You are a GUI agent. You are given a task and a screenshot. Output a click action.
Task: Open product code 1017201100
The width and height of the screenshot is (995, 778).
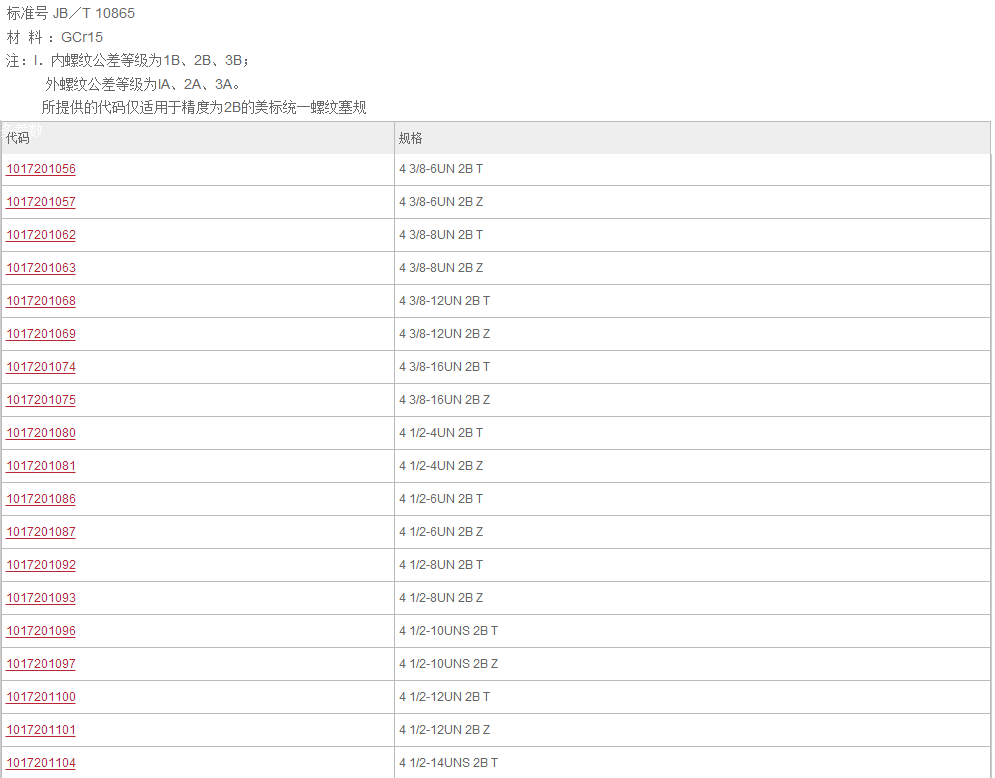coord(41,697)
